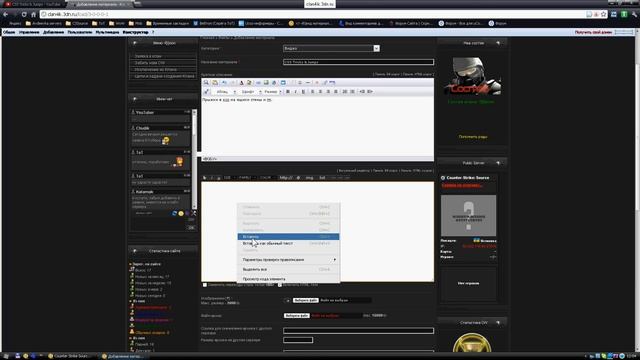Toggle italic formatting in the visual editor

295,91
